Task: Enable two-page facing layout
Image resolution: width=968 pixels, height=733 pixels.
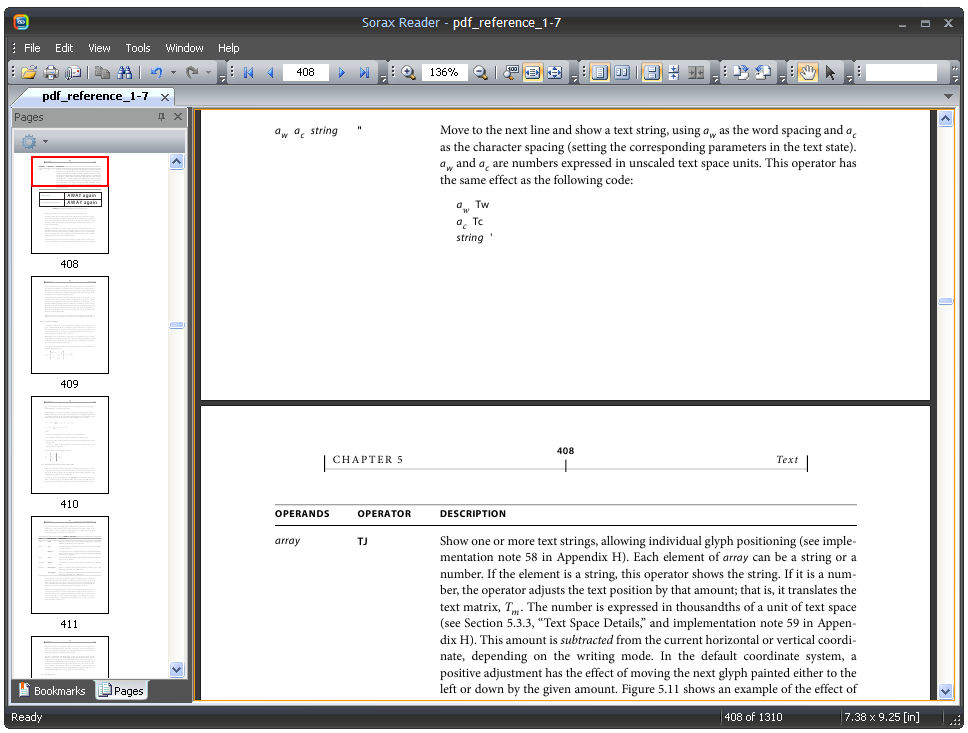Action: [x=622, y=73]
